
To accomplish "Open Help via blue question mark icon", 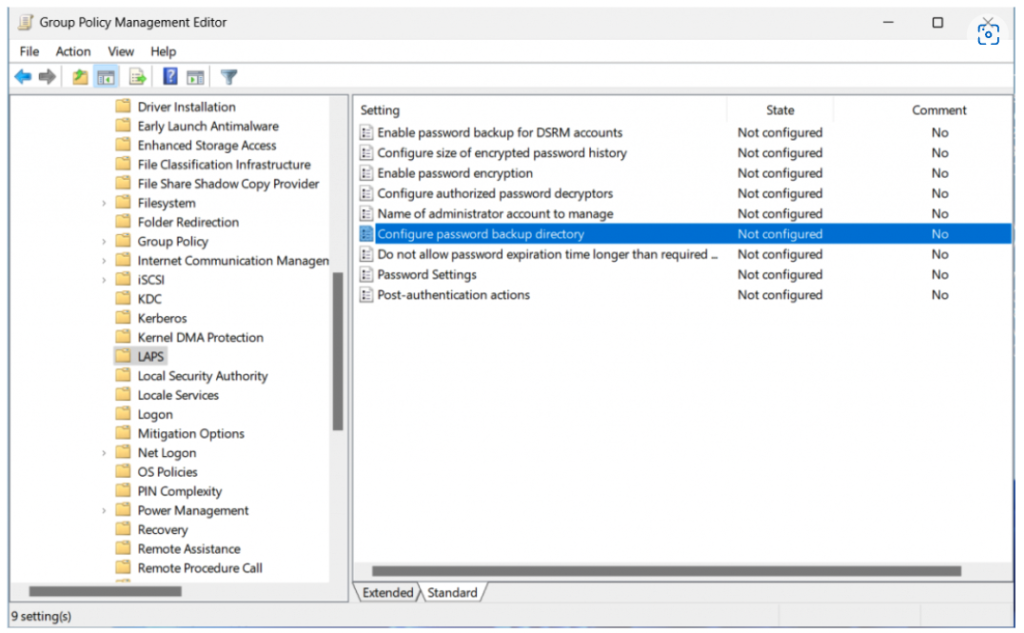I will point(170,77).
